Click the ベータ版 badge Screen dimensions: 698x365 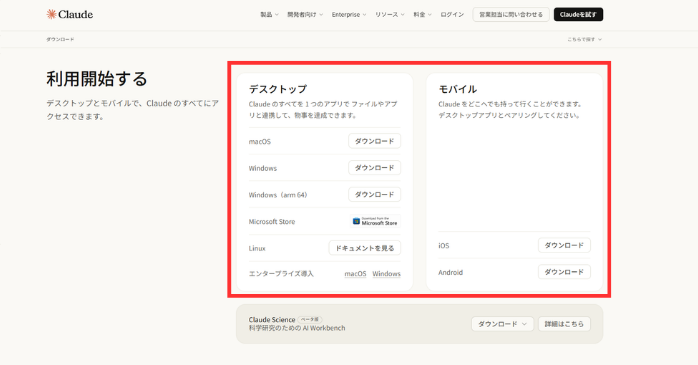310,320
